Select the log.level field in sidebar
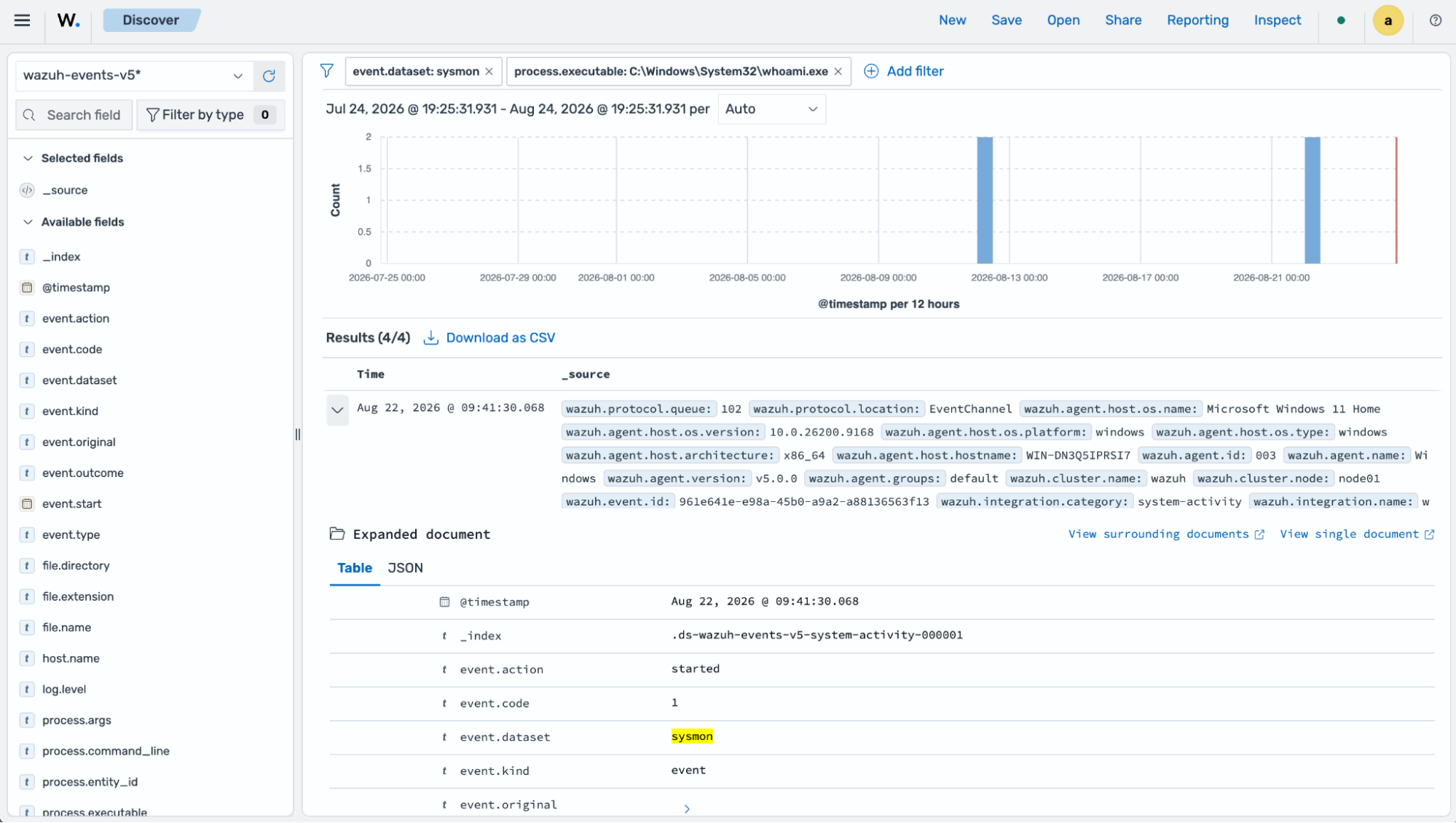1456x823 pixels. (x=64, y=690)
